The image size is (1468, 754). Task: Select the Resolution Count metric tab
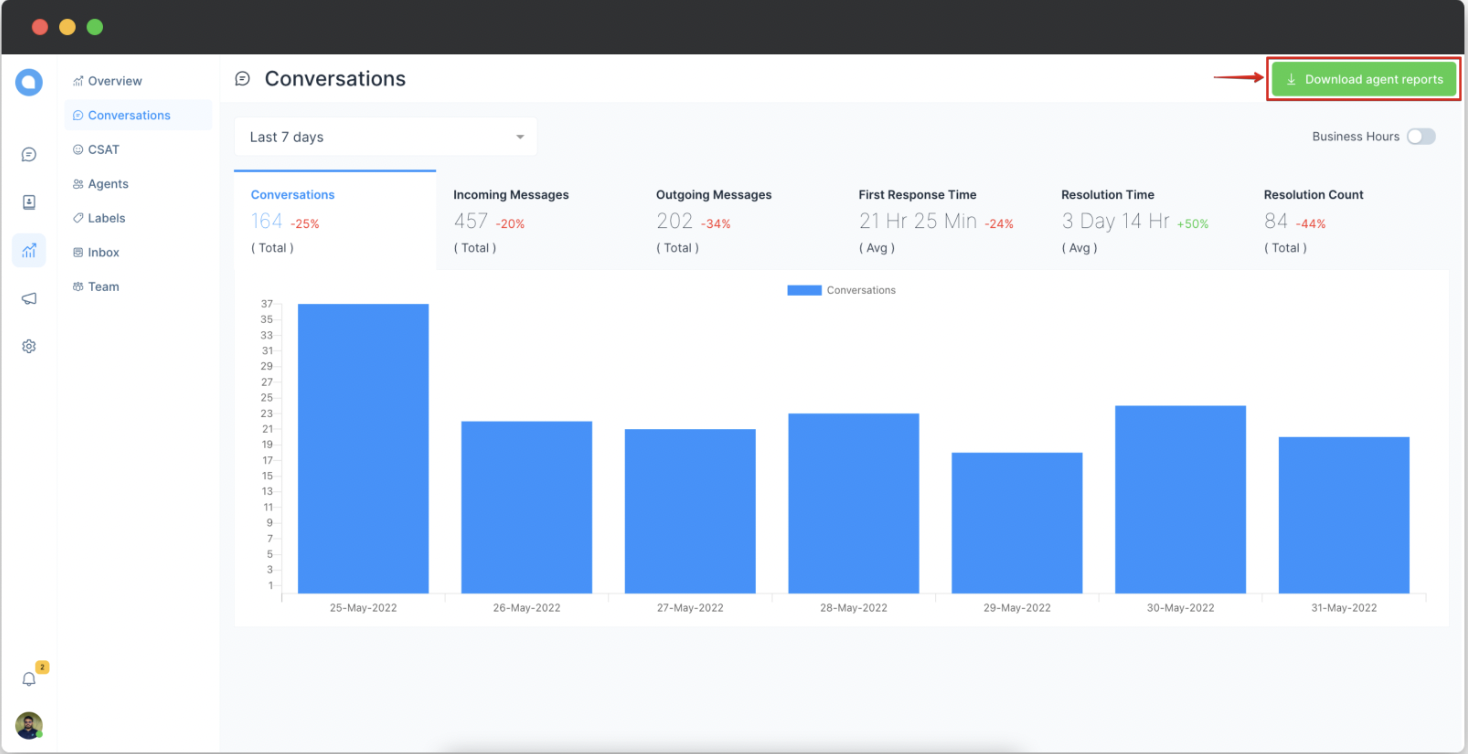(x=1348, y=220)
